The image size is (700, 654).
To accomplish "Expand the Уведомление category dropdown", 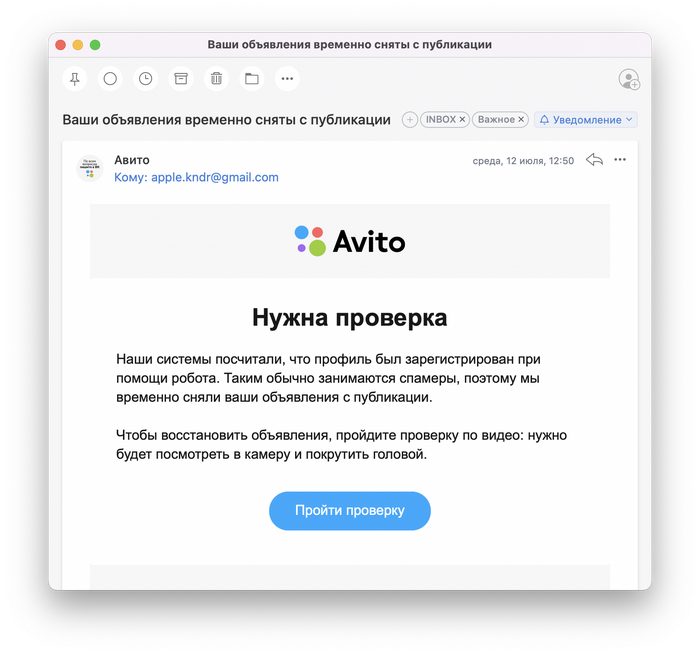I will [x=586, y=120].
